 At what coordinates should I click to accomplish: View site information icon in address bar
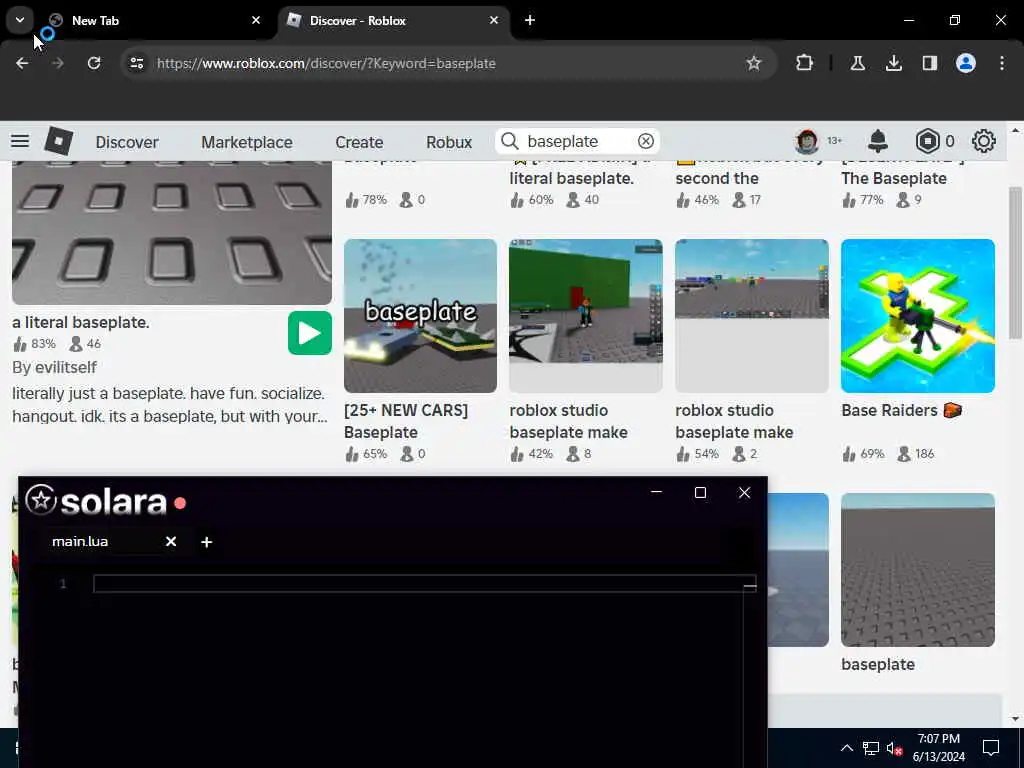pyautogui.click(x=136, y=63)
